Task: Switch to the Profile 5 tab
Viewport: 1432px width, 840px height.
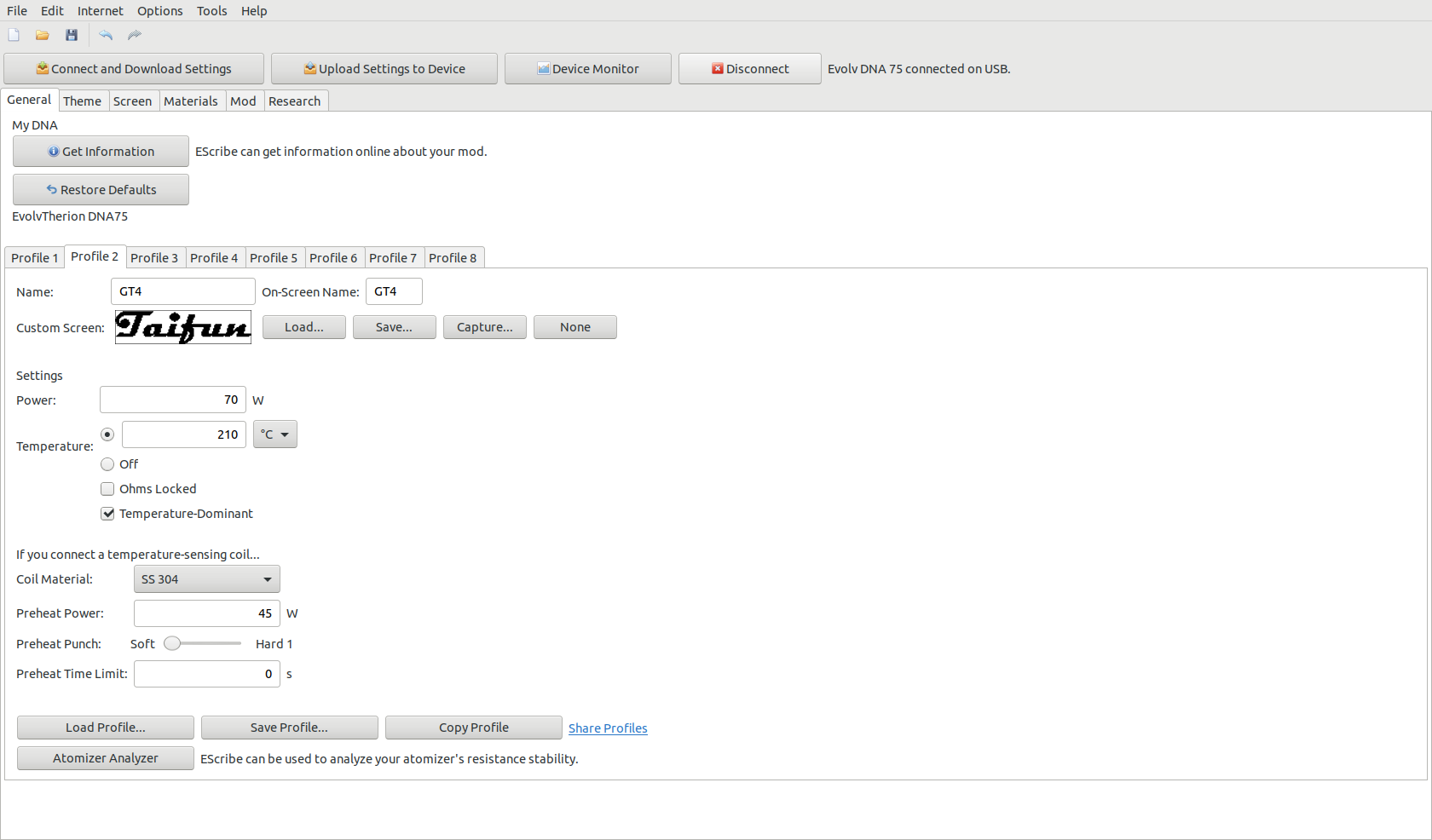Action: point(274,258)
